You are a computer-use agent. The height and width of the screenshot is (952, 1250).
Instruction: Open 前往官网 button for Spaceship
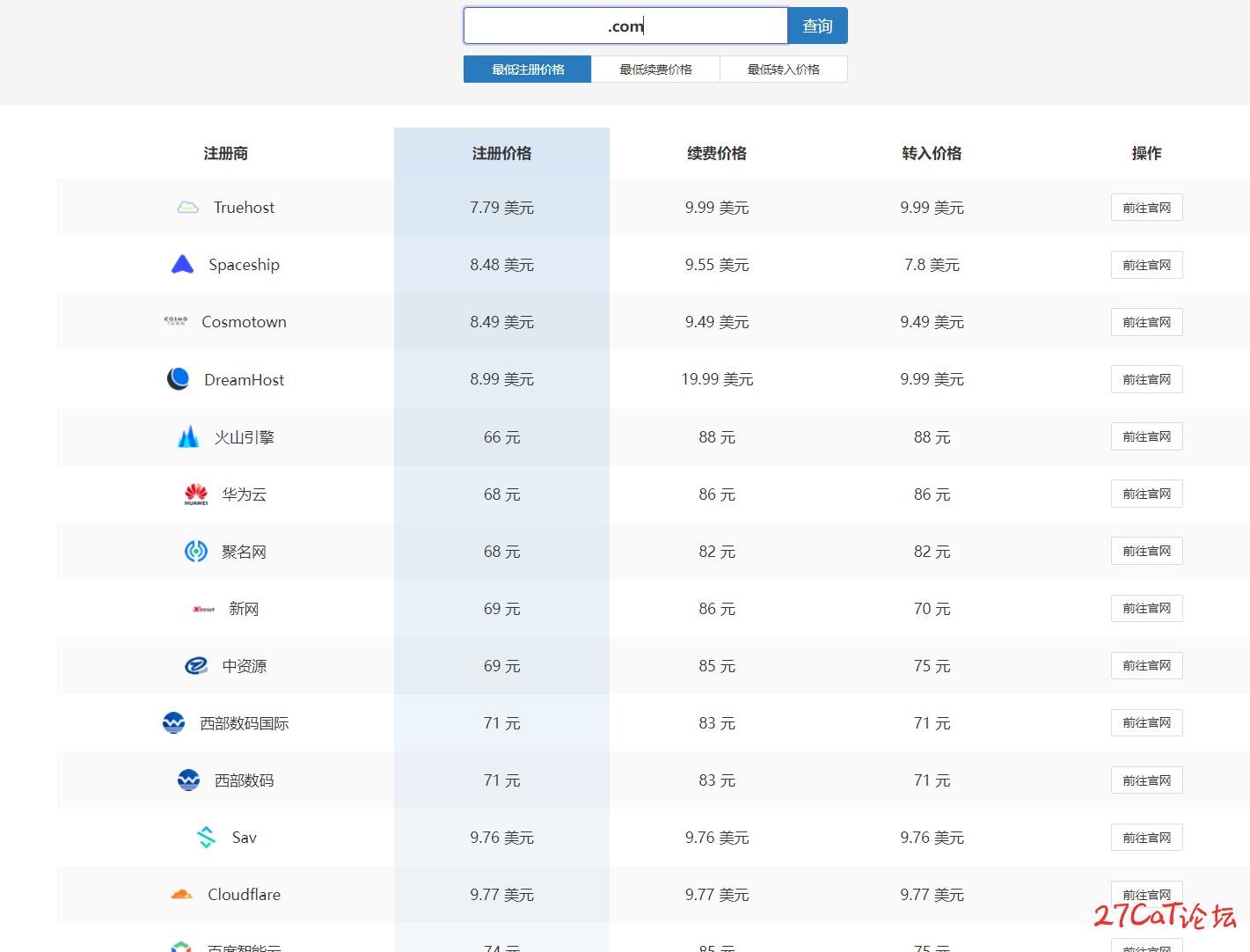pyautogui.click(x=1147, y=265)
